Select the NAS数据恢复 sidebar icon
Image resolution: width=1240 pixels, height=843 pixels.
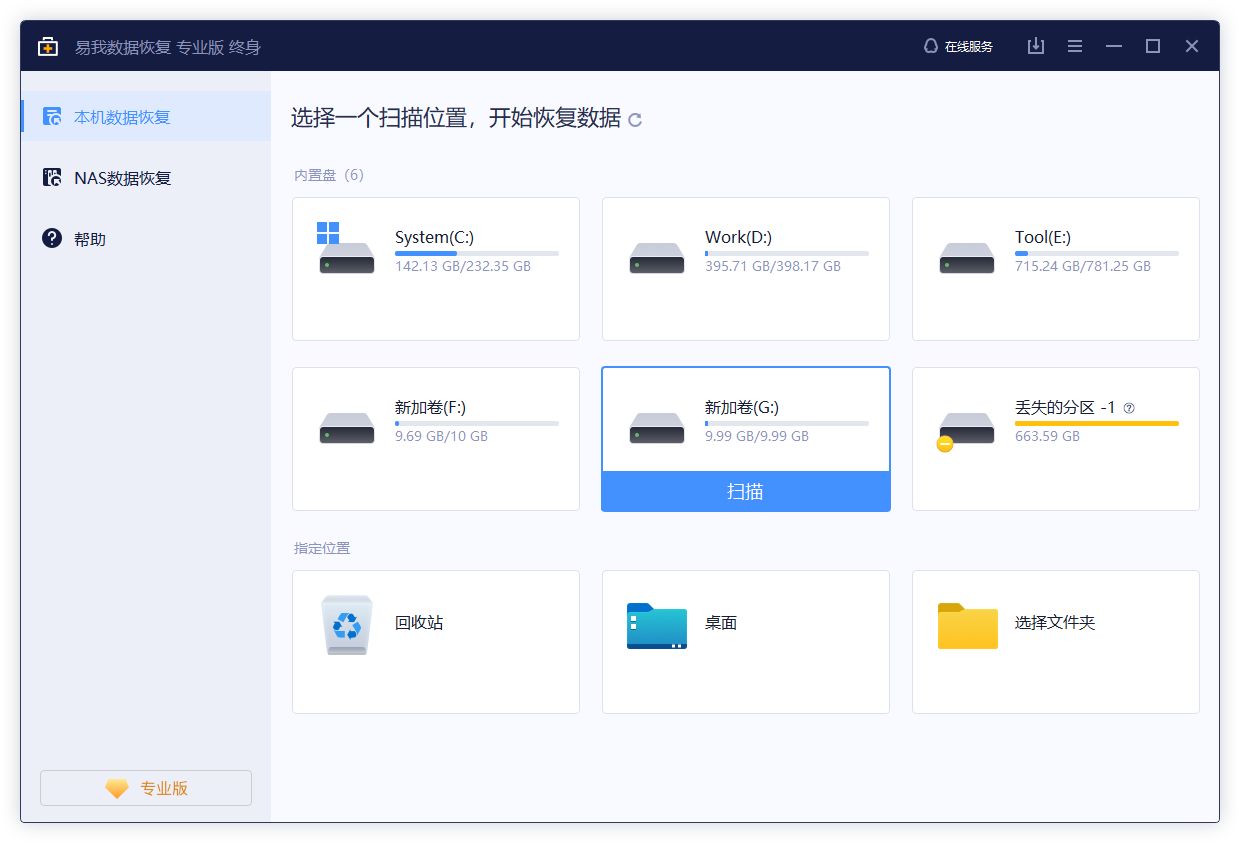point(51,177)
